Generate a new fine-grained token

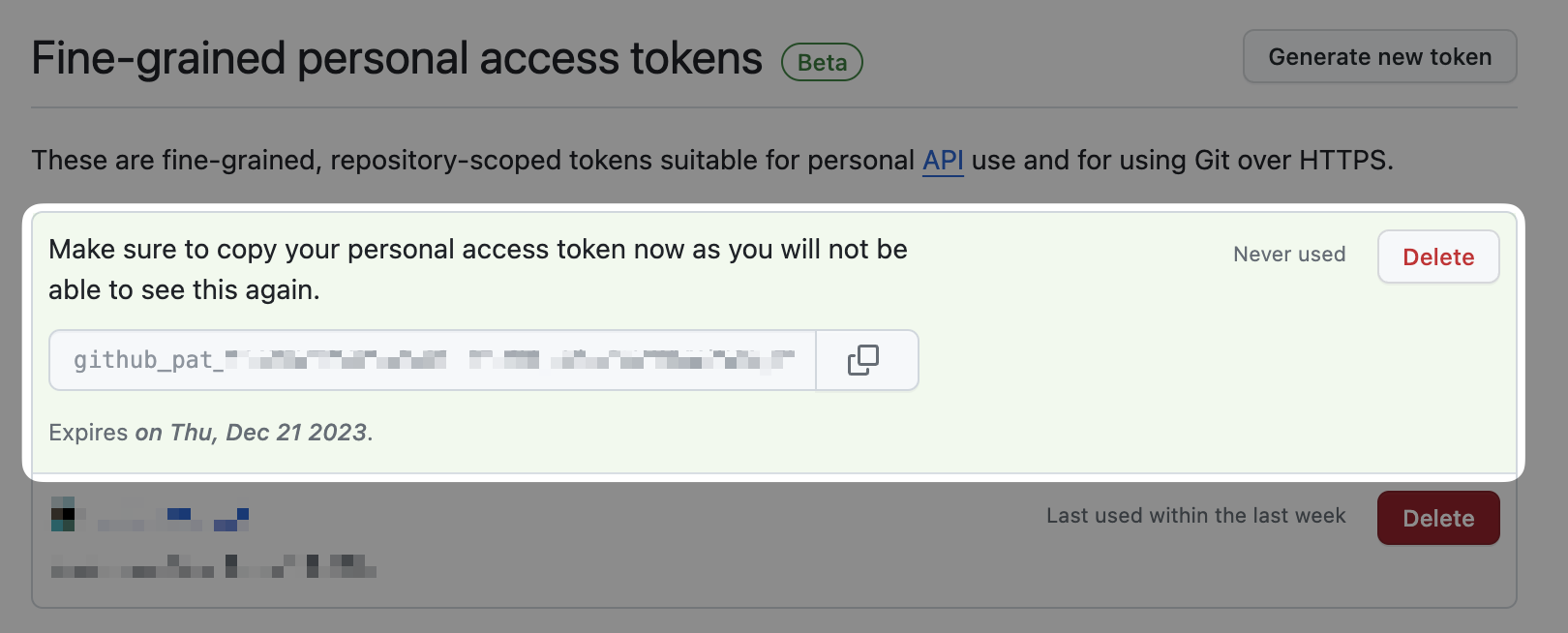(x=1379, y=56)
